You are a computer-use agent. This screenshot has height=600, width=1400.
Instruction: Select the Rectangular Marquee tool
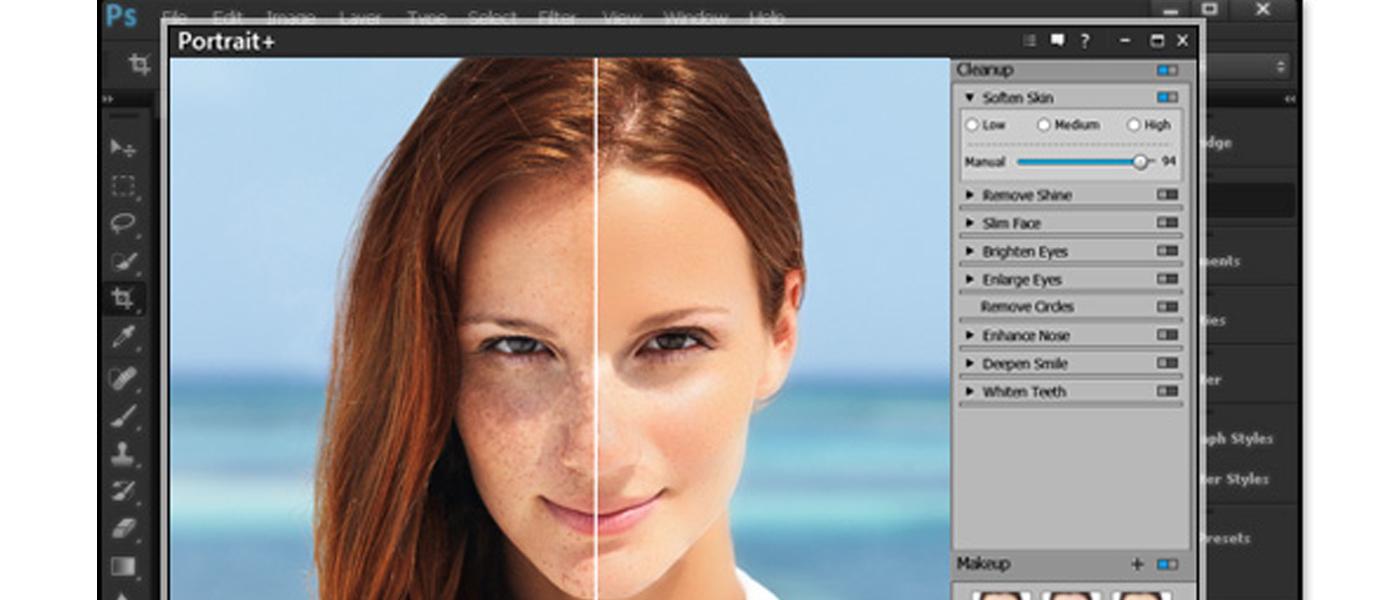(x=124, y=186)
